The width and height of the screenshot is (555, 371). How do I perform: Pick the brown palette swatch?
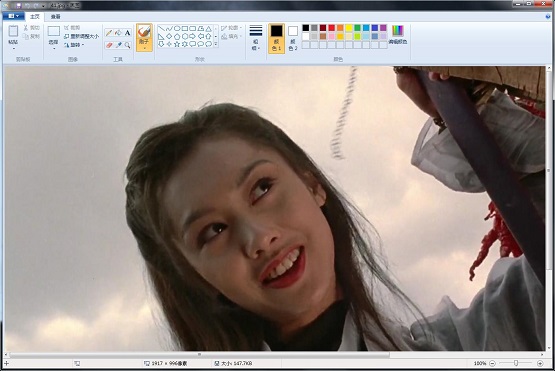tap(323, 36)
